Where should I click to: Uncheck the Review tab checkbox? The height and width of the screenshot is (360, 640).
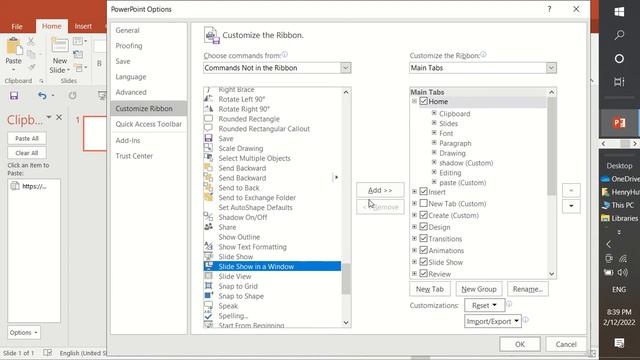pyautogui.click(x=423, y=273)
